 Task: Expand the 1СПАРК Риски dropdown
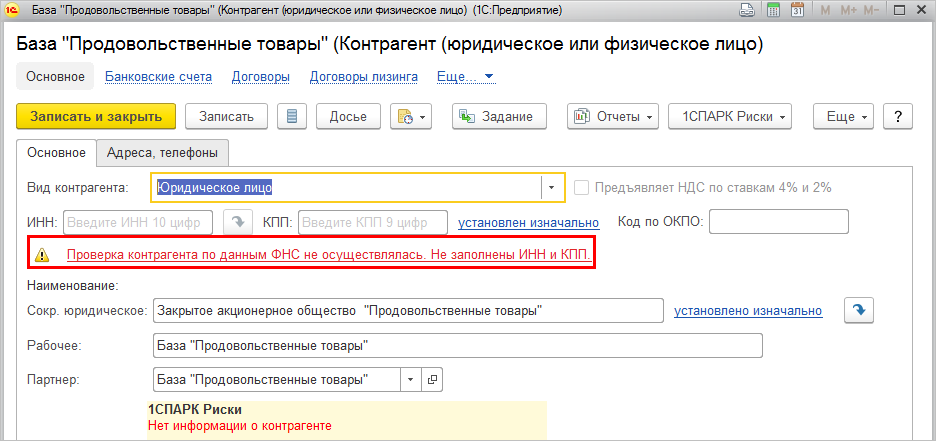pyautogui.click(x=730, y=116)
